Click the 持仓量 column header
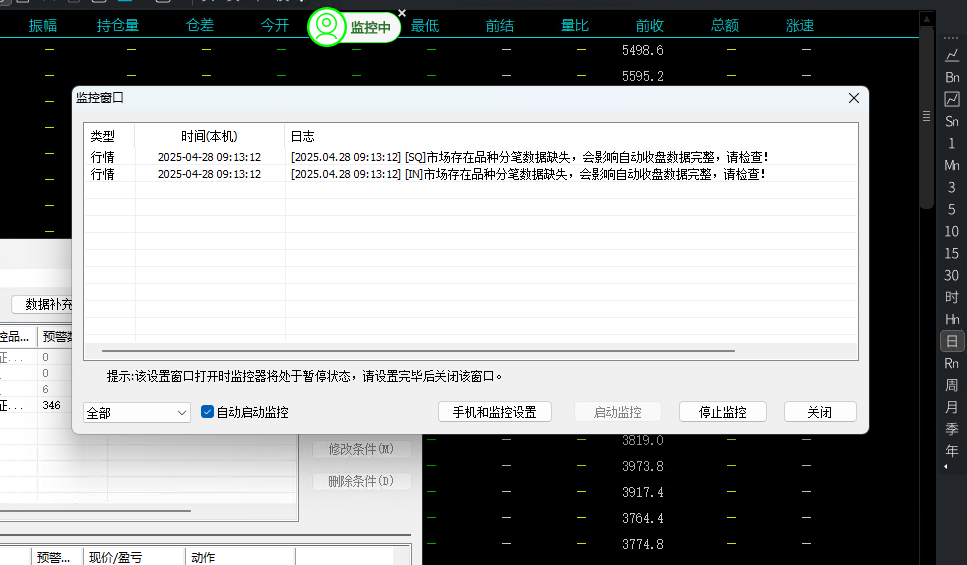 (118, 26)
